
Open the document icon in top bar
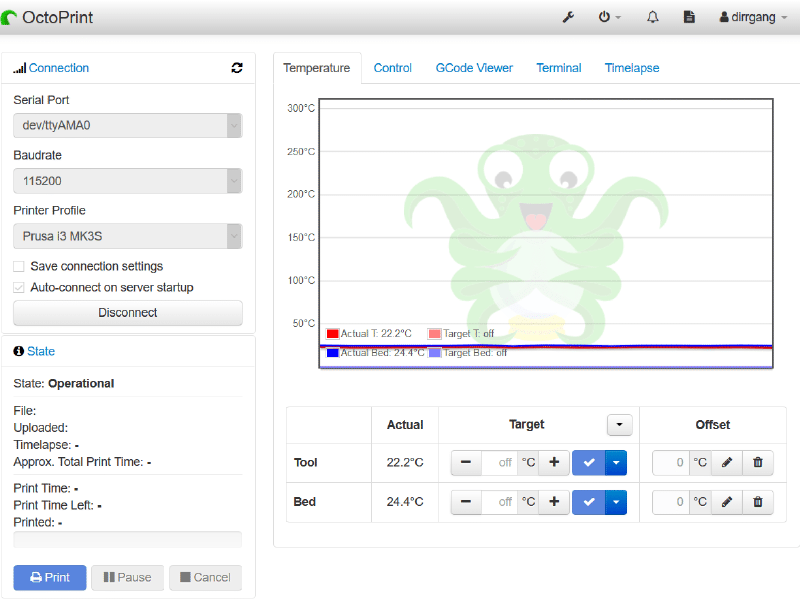tap(689, 17)
